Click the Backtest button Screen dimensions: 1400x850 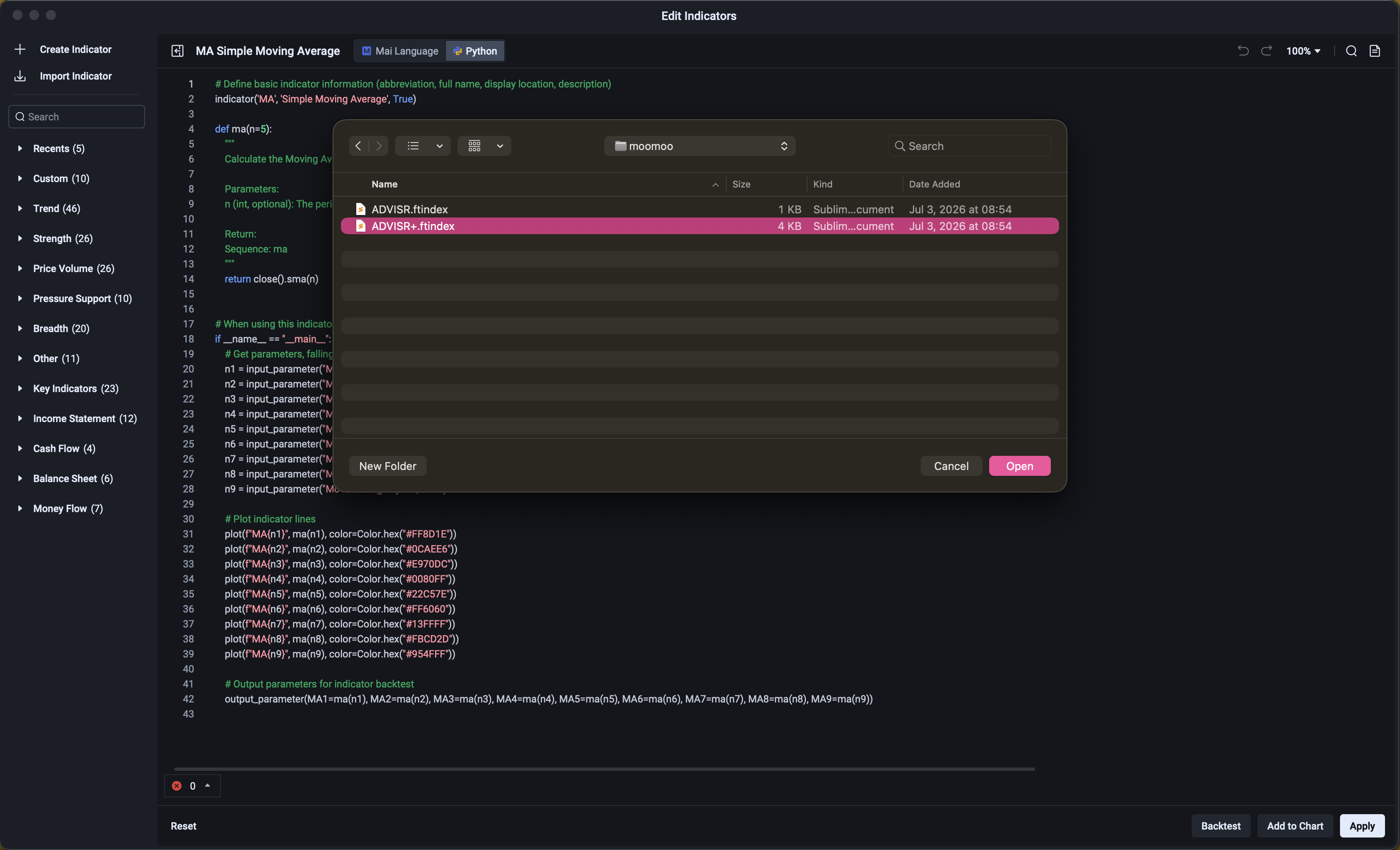pyautogui.click(x=1220, y=826)
